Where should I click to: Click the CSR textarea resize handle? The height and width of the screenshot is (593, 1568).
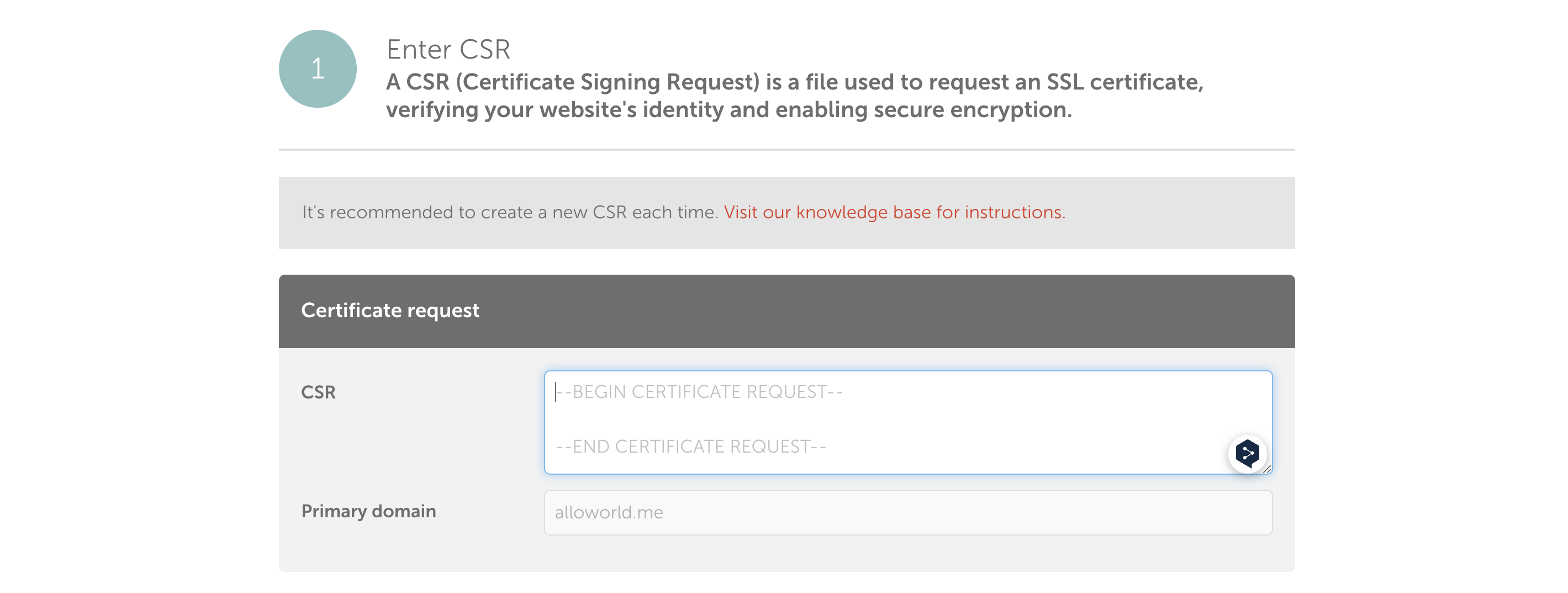[x=1266, y=469]
